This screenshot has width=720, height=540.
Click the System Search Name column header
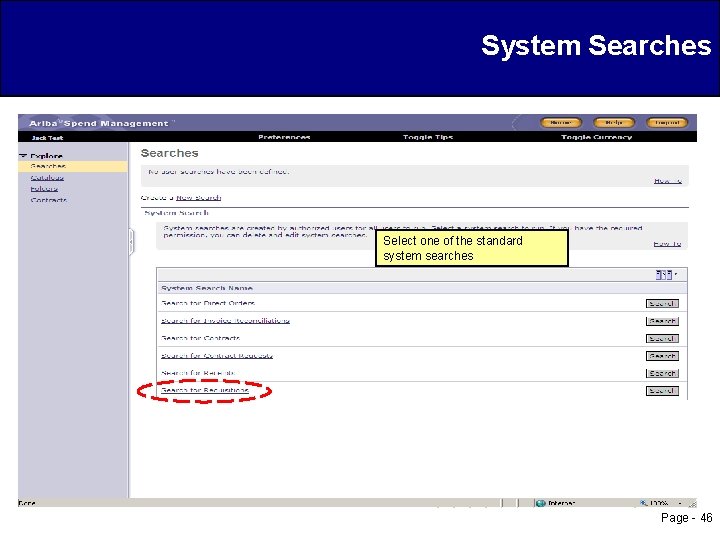(x=207, y=288)
